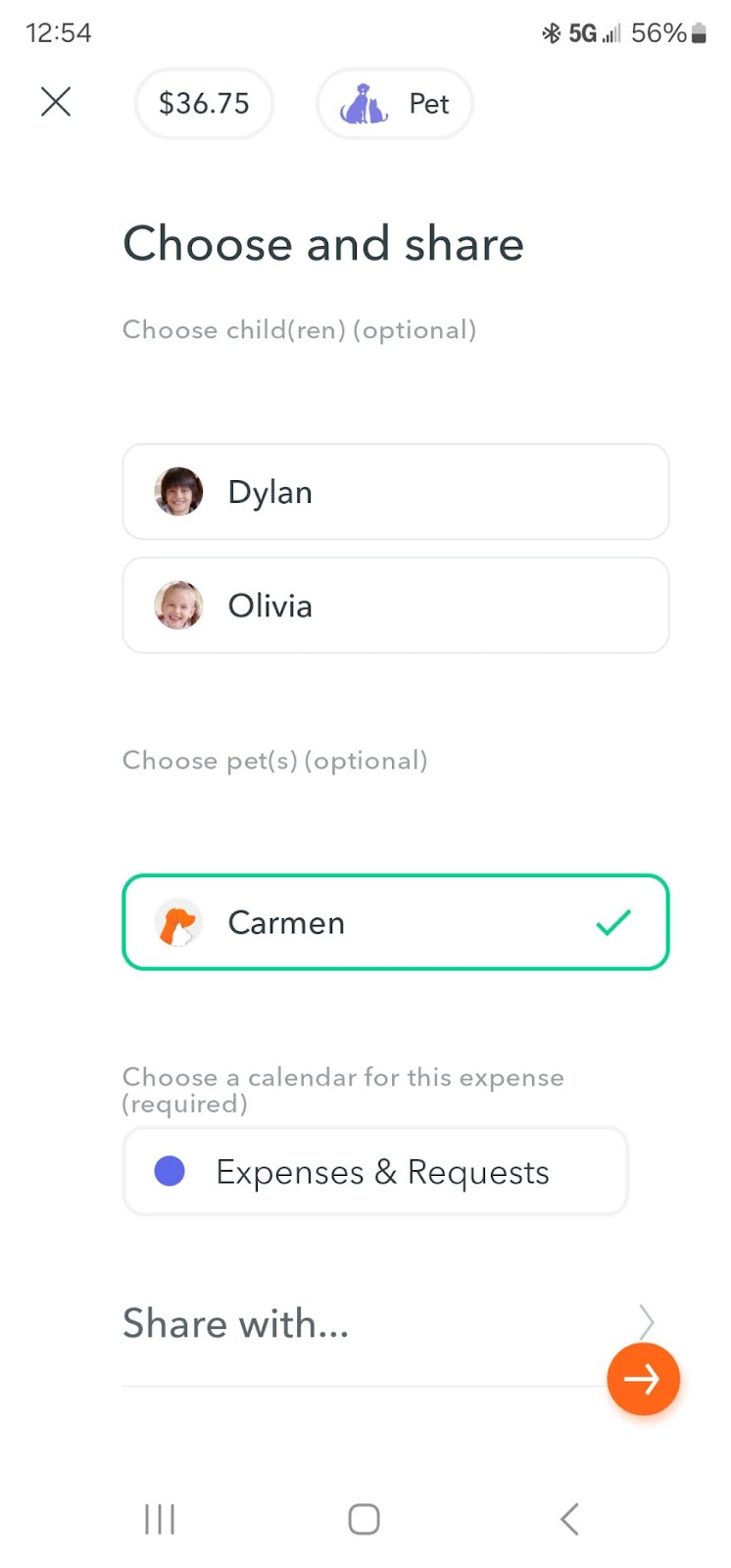
Task: Tap Dylan's profile photo
Action: tap(178, 492)
